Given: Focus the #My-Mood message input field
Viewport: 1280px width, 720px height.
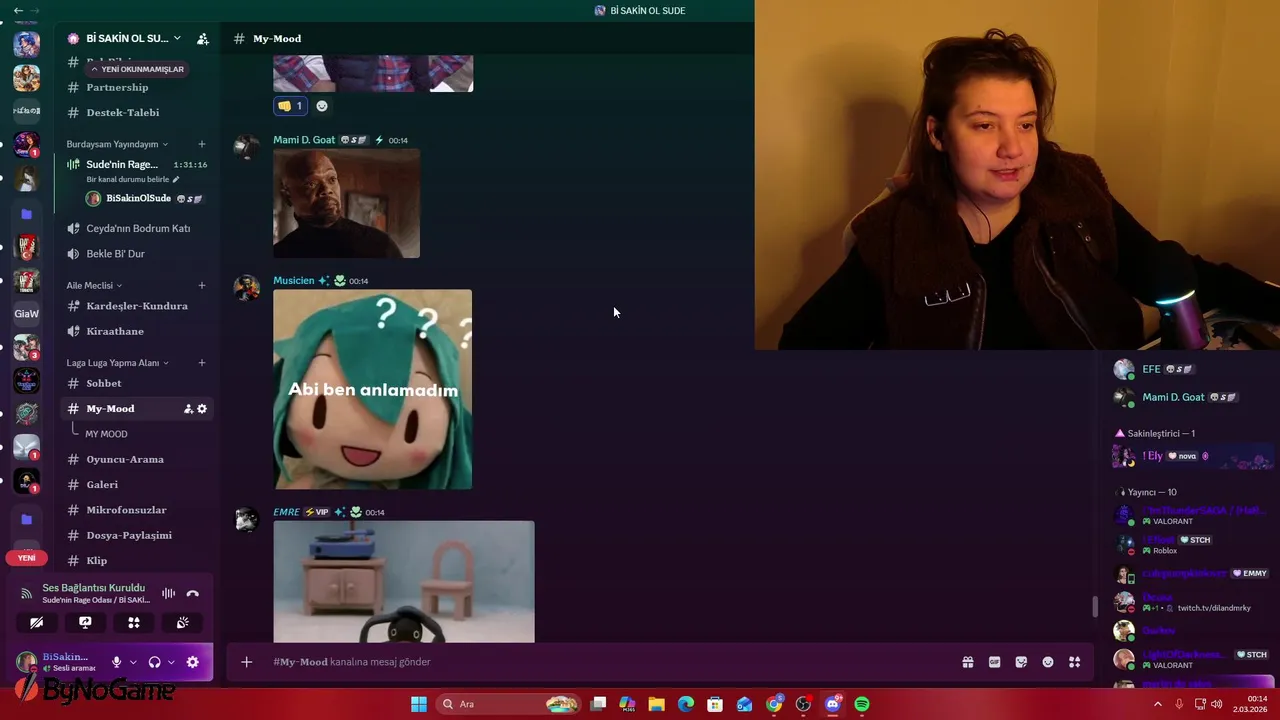Looking at the screenshot, I should (610, 662).
